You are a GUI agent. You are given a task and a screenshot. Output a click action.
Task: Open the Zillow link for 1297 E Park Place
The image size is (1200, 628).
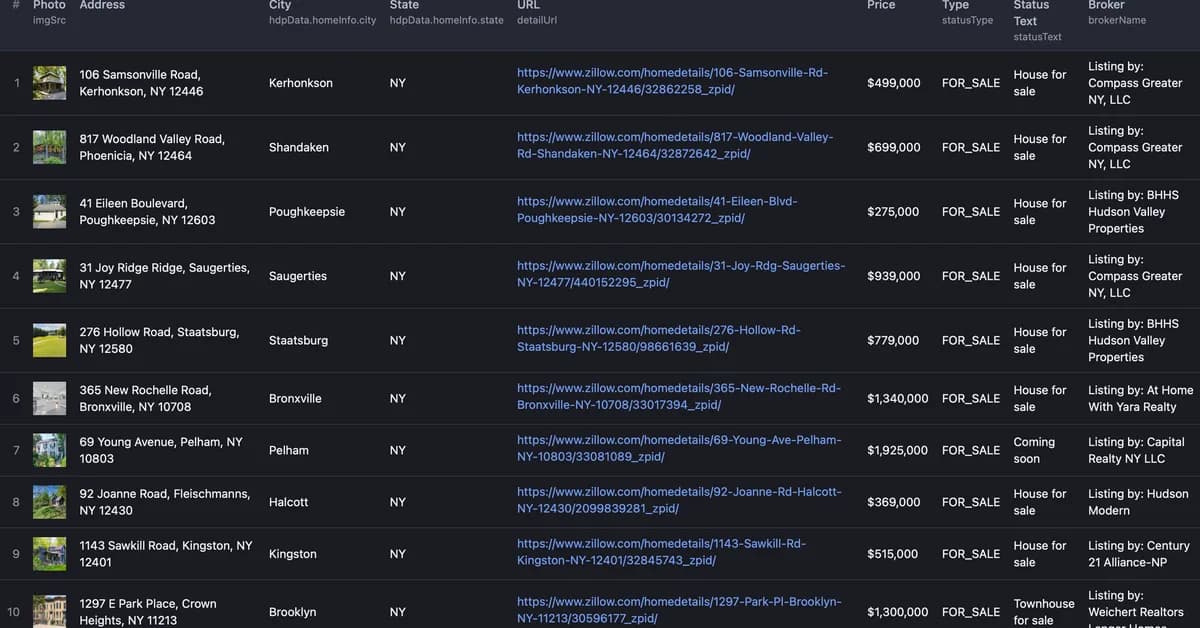tap(678, 610)
